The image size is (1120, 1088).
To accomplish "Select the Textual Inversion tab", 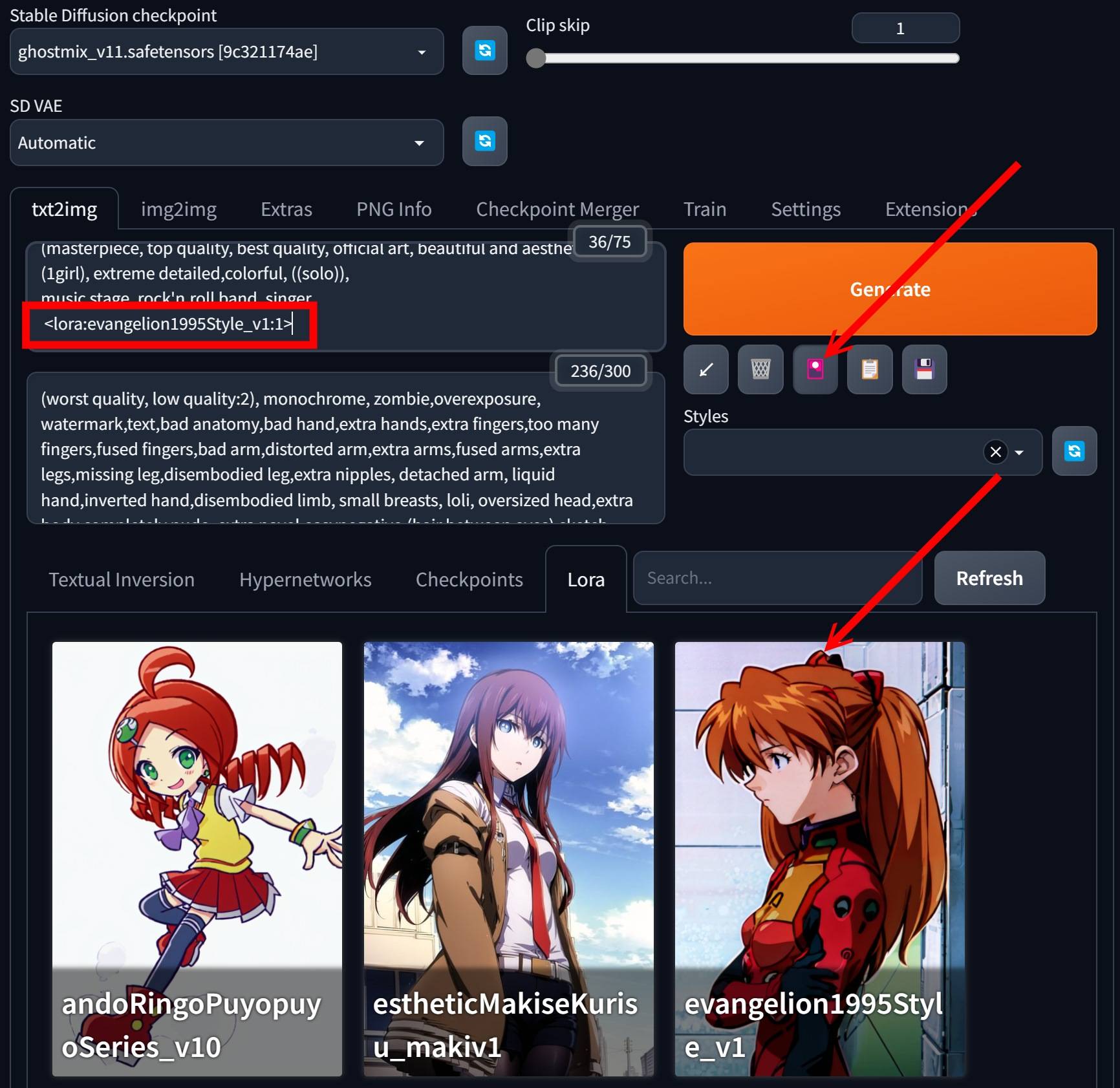I will (x=122, y=579).
